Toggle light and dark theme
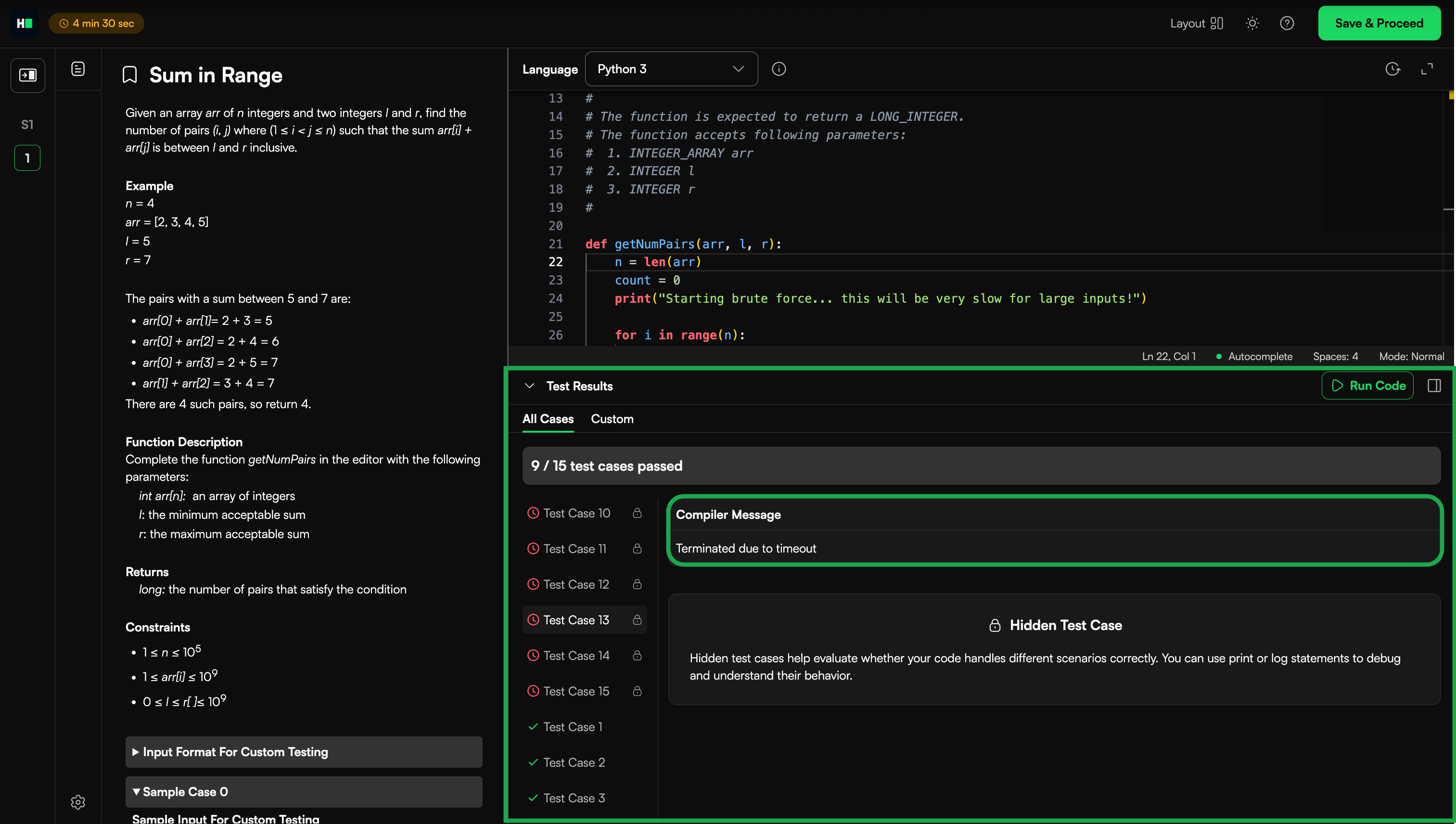The width and height of the screenshot is (1456, 824). pyautogui.click(x=1252, y=23)
